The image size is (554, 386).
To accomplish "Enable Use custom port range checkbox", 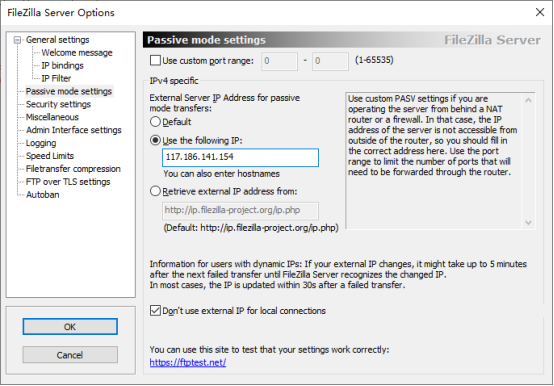I will coord(155,60).
